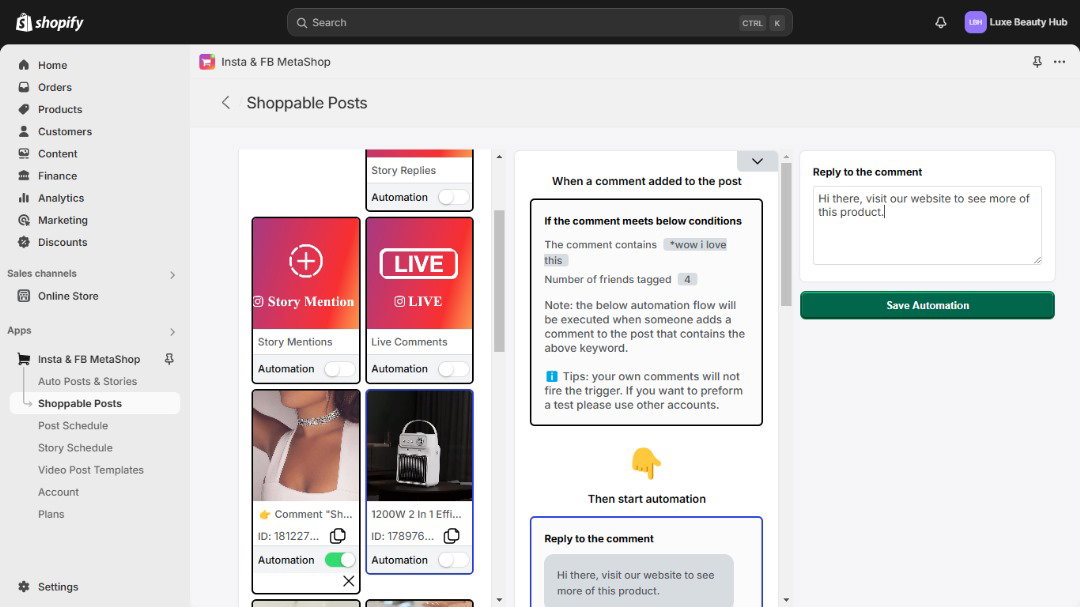
Task: Open Video Post Templates
Action: point(91,470)
